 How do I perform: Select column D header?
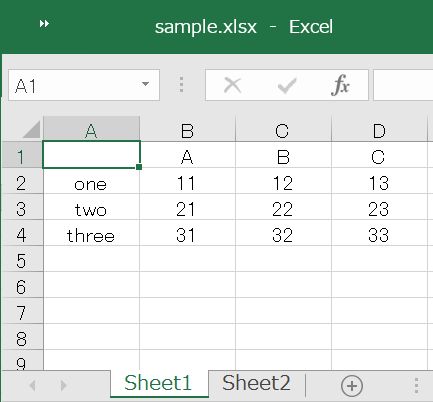tap(379, 129)
